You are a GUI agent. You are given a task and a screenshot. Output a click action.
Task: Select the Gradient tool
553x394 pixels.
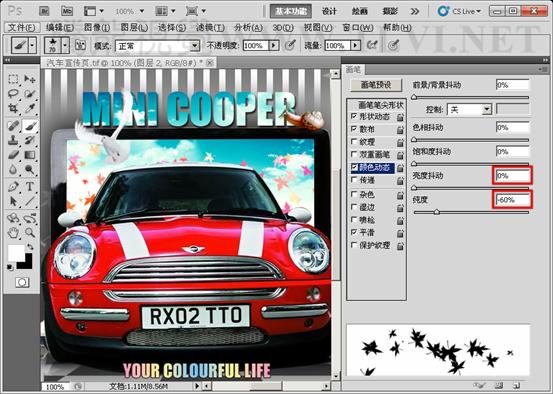[30, 155]
